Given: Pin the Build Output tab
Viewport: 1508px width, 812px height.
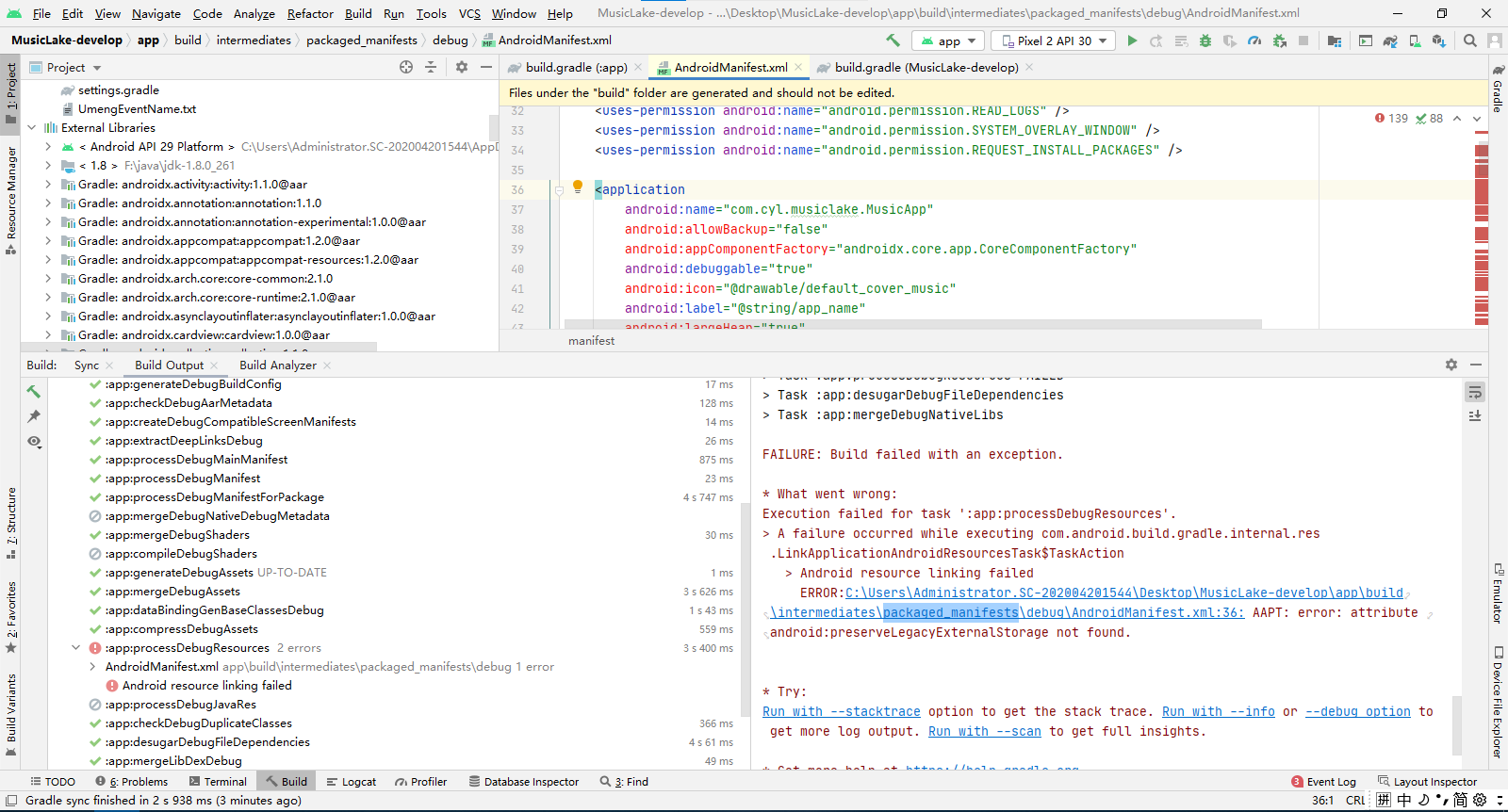Looking at the screenshot, I should point(34,416).
